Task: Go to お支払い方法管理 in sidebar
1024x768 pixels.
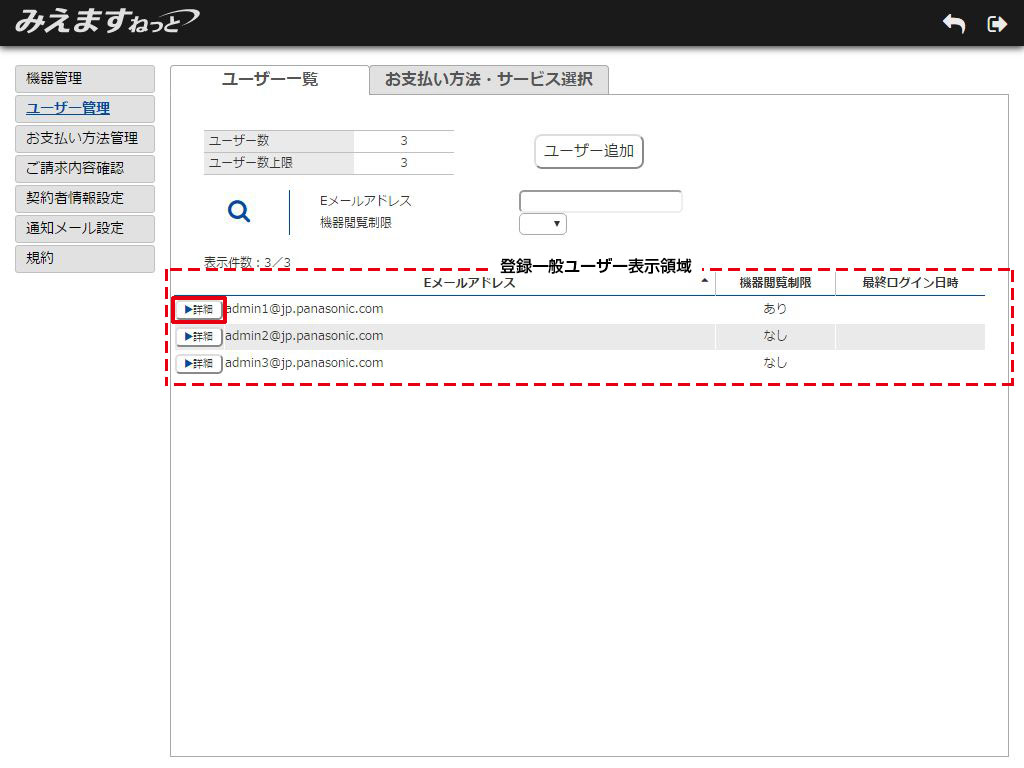Action: coord(85,139)
